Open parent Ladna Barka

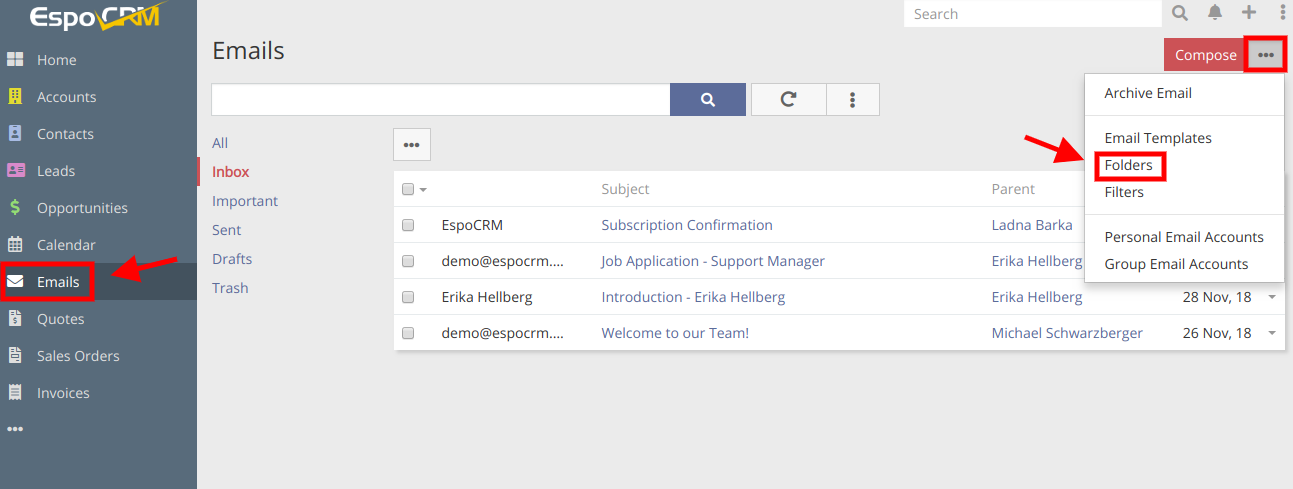1032,225
